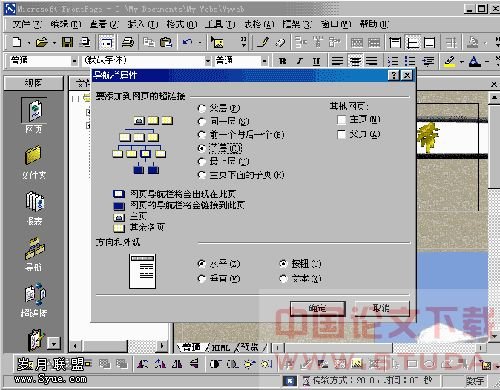Select the 顶层 top level radio button
Viewport: 500px width, 390px height.
pos(201,162)
